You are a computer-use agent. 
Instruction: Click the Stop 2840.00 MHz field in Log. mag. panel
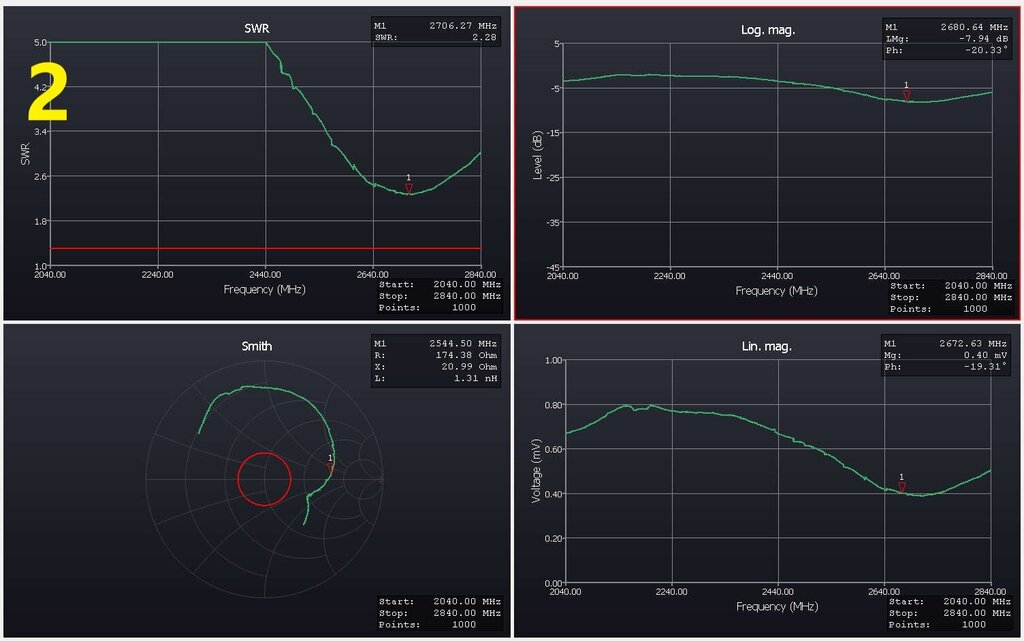[x=951, y=297]
